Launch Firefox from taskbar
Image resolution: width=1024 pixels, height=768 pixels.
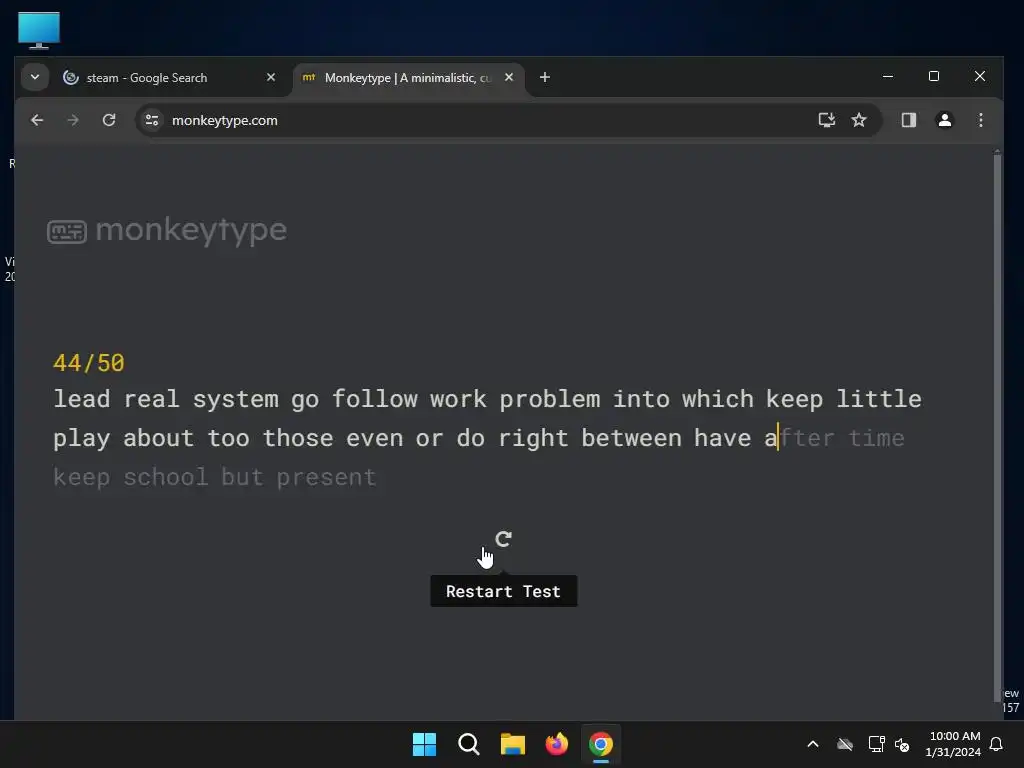(556, 744)
